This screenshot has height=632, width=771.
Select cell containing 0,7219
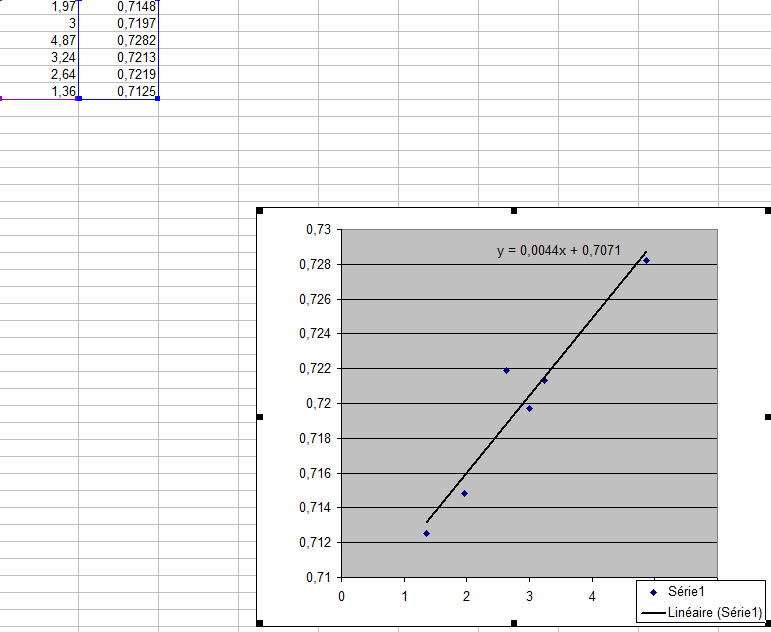pyautogui.click(x=119, y=74)
